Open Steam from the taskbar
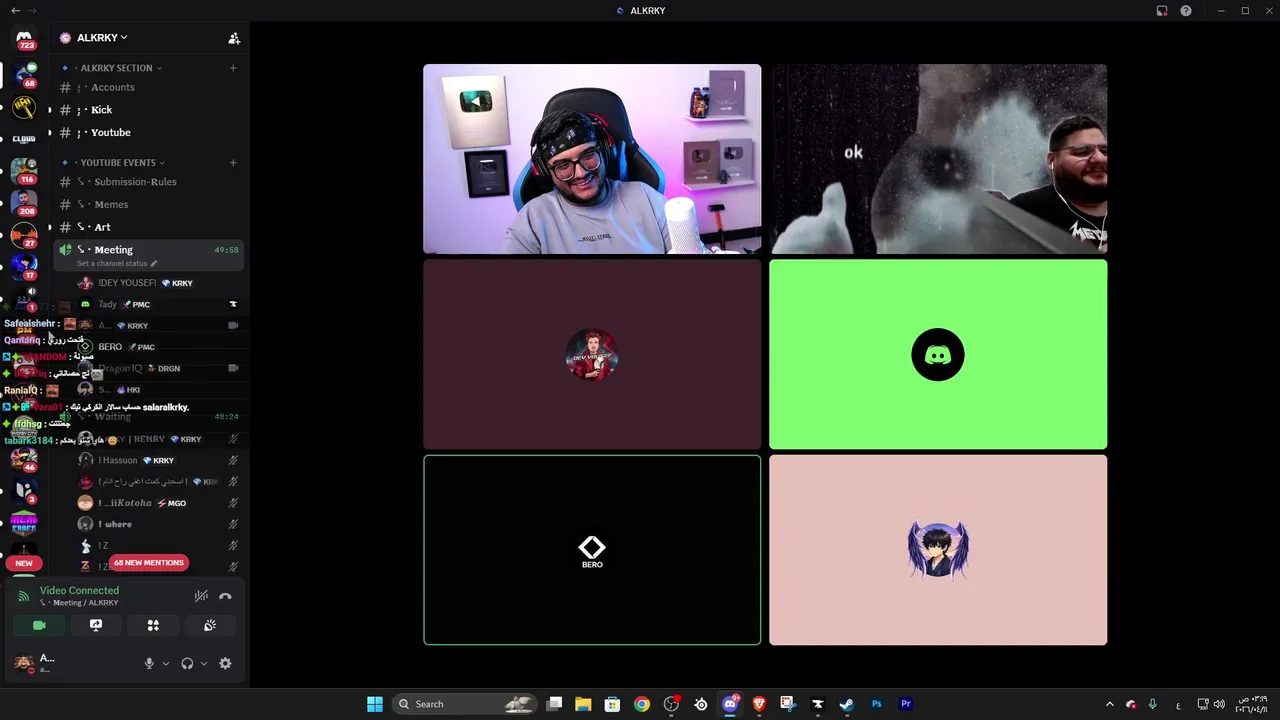This screenshot has height=720, width=1280. 846,704
